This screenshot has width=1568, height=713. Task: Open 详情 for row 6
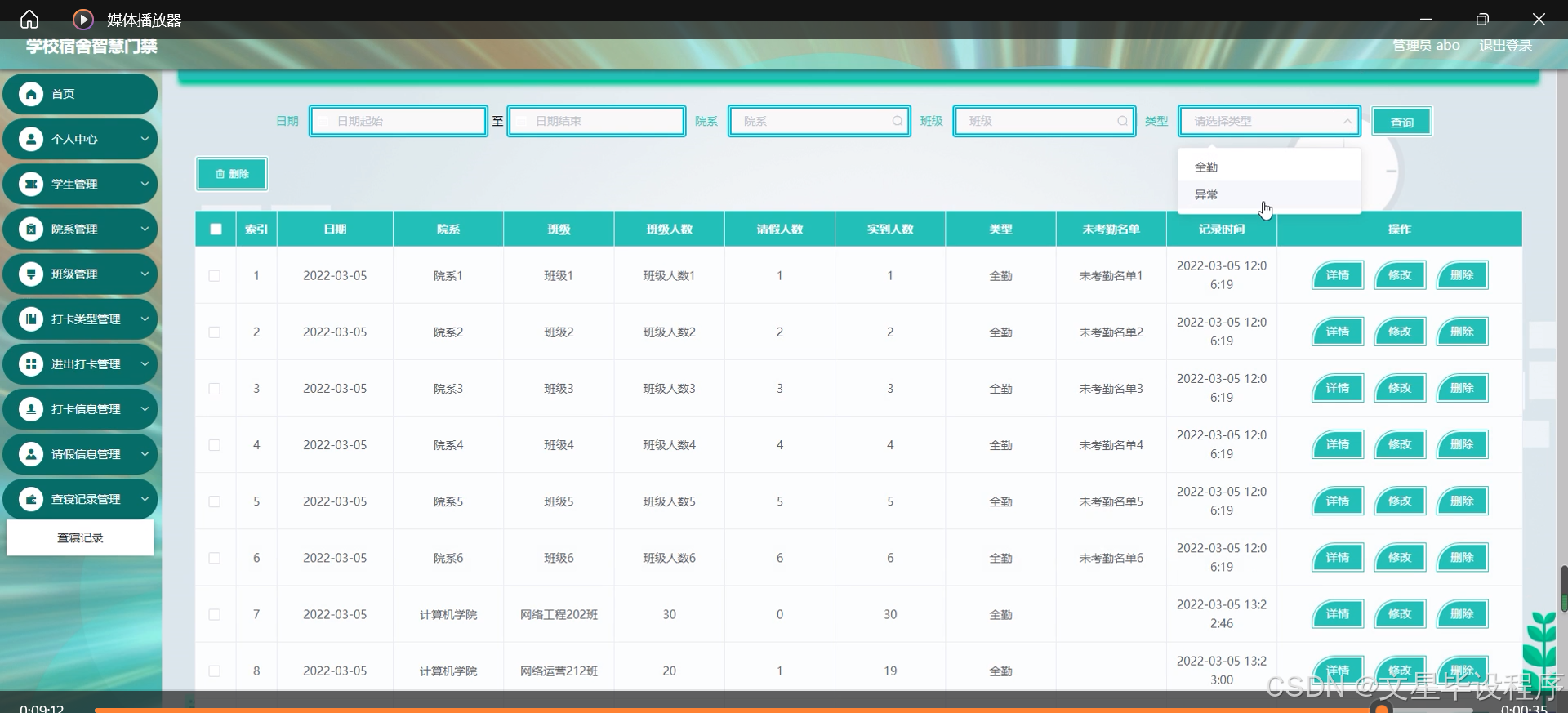pyautogui.click(x=1338, y=557)
